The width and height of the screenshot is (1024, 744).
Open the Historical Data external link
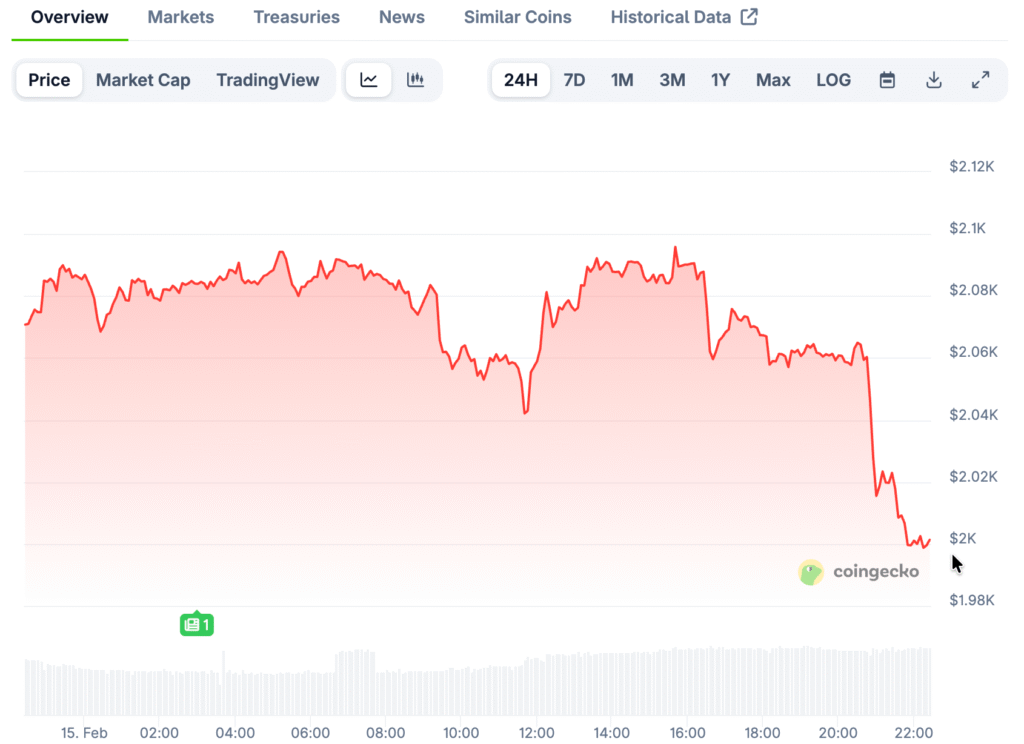coord(684,17)
